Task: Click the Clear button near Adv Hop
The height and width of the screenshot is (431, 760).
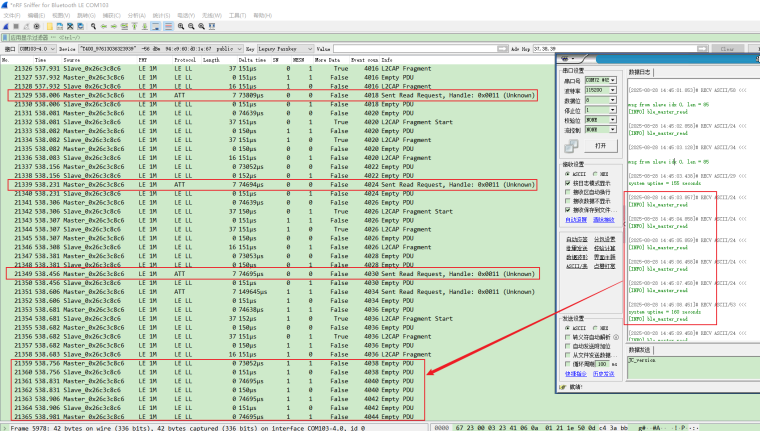Action: [726, 48]
